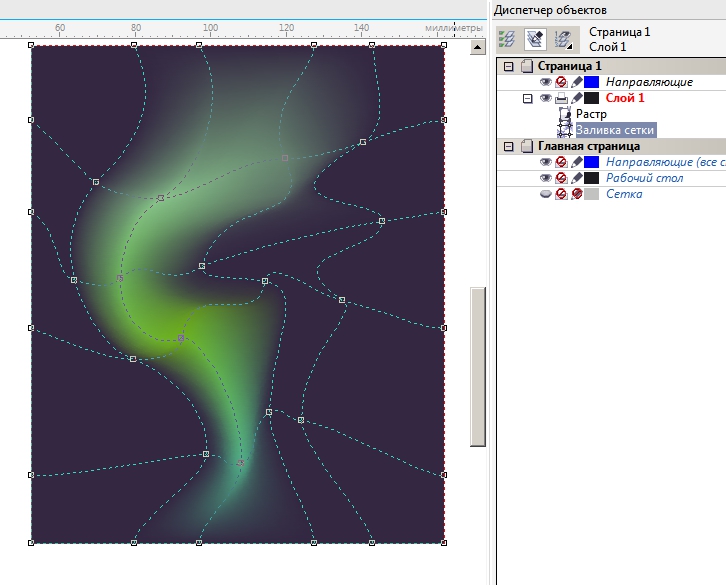
Task: Select the Заливка сетки object
Action: (615, 130)
